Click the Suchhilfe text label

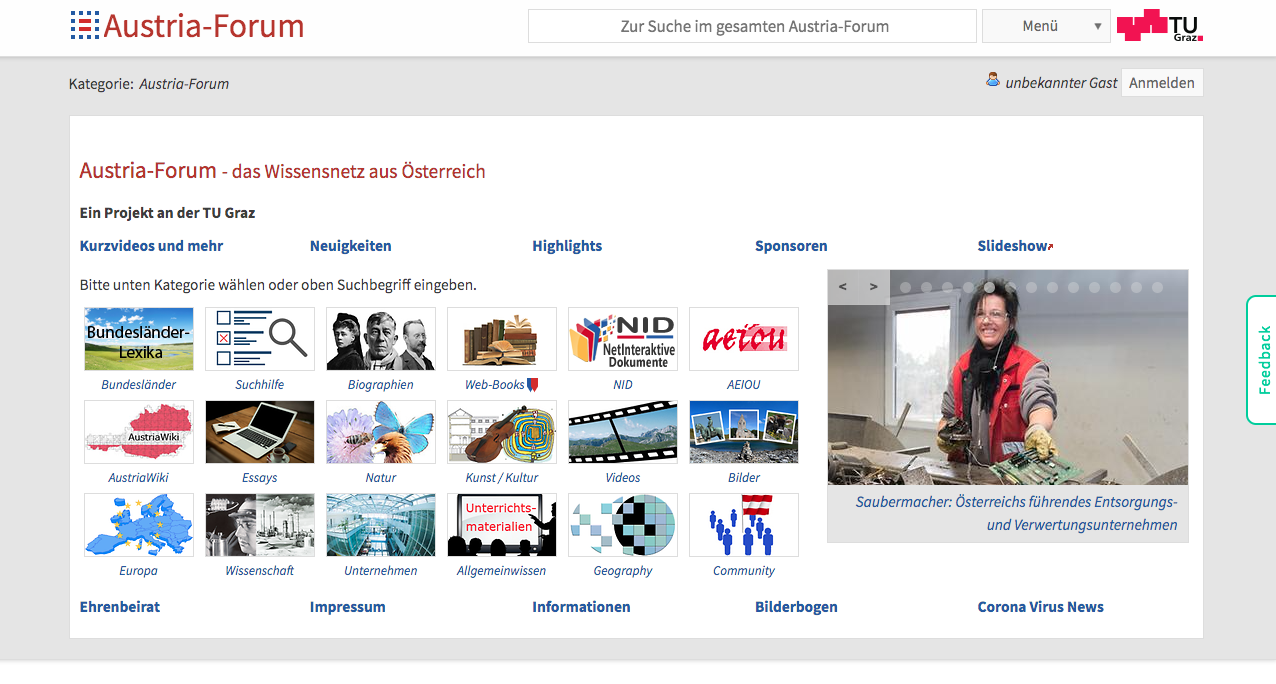tap(260, 385)
